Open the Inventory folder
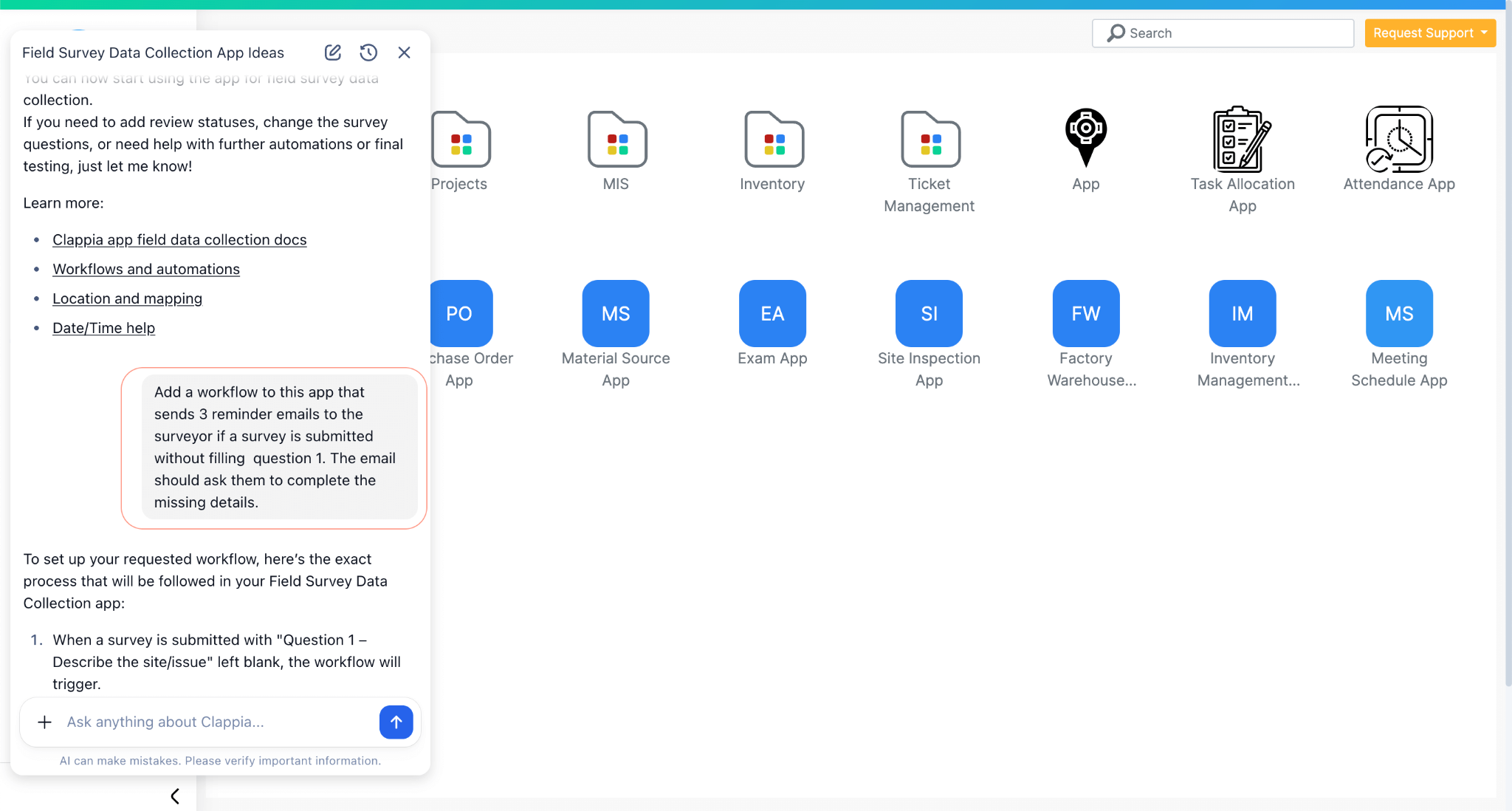This screenshot has height=811, width=1512. [x=772, y=140]
